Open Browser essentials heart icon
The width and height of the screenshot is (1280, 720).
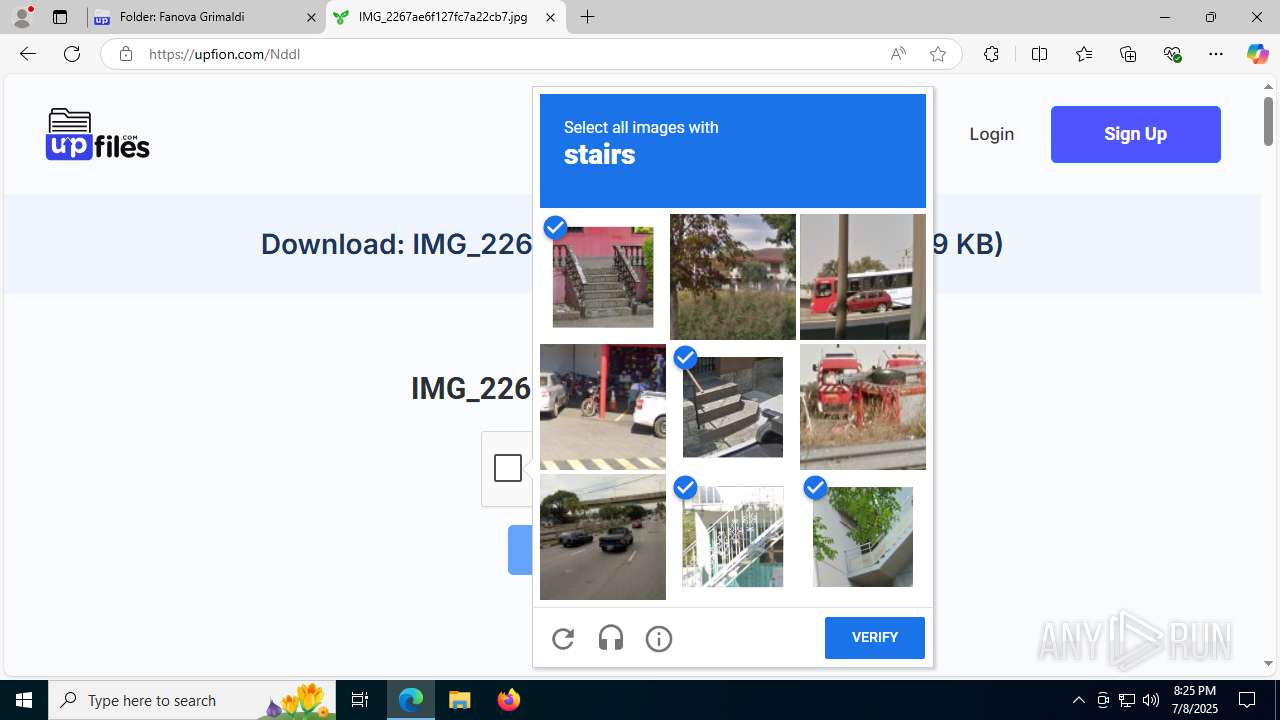click(1172, 54)
